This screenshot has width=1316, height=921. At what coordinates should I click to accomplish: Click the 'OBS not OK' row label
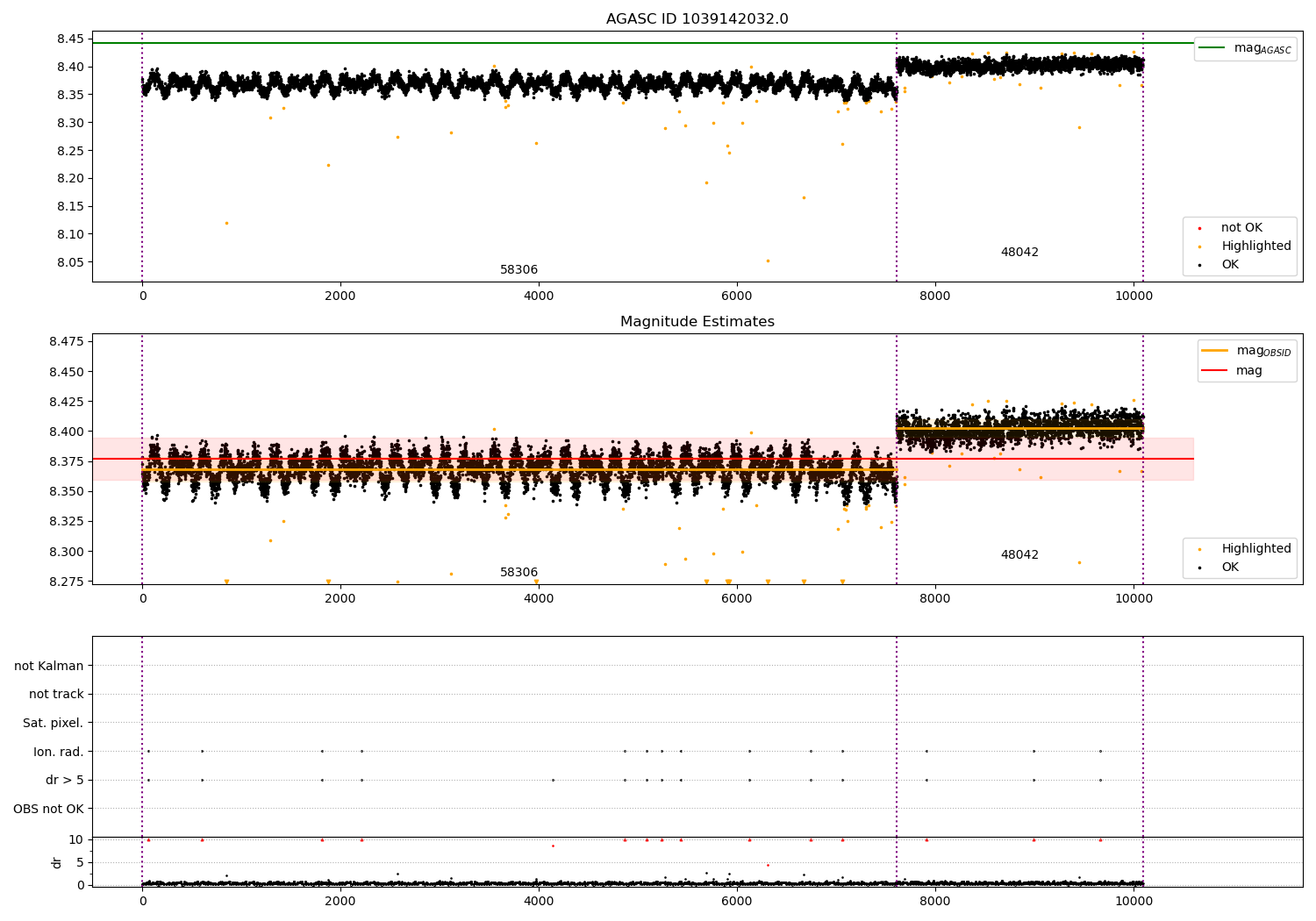(x=48, y=809)
